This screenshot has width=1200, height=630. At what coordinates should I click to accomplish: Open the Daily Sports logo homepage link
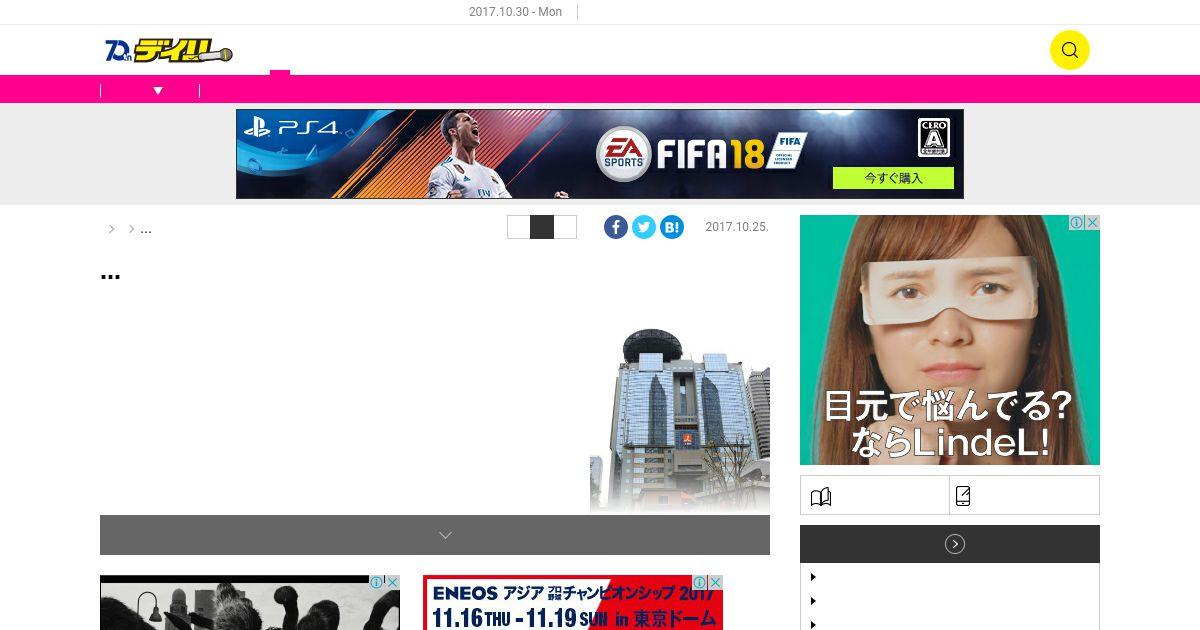click(169, 50)
